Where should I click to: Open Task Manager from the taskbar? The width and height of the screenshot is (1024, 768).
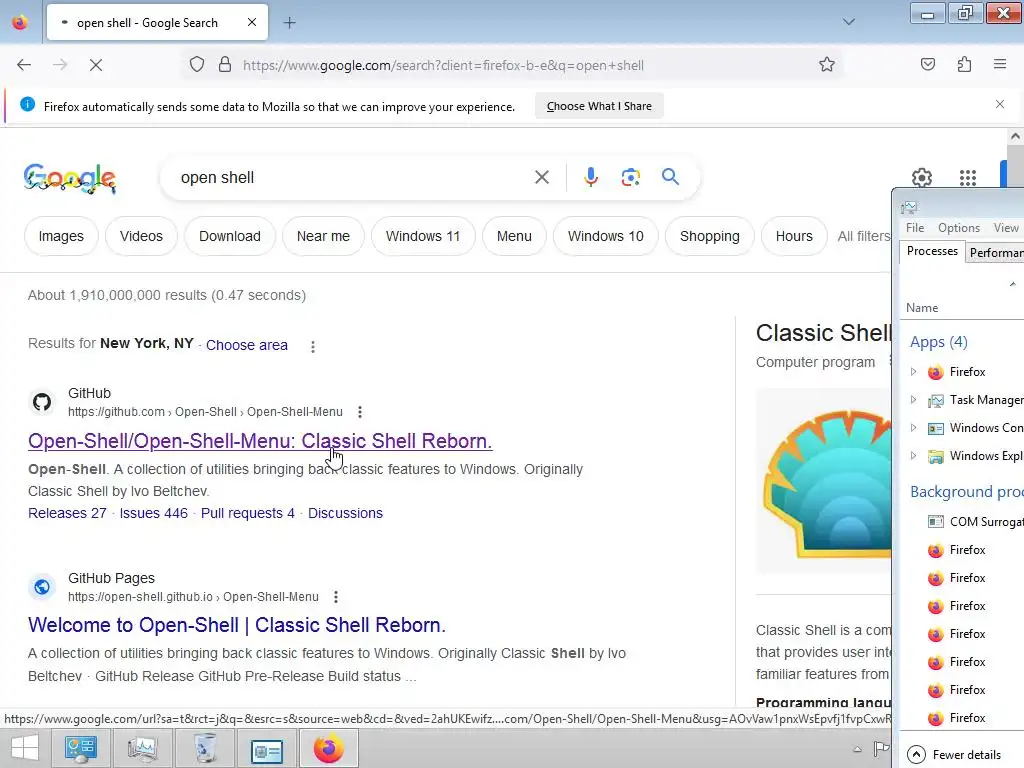142,748
